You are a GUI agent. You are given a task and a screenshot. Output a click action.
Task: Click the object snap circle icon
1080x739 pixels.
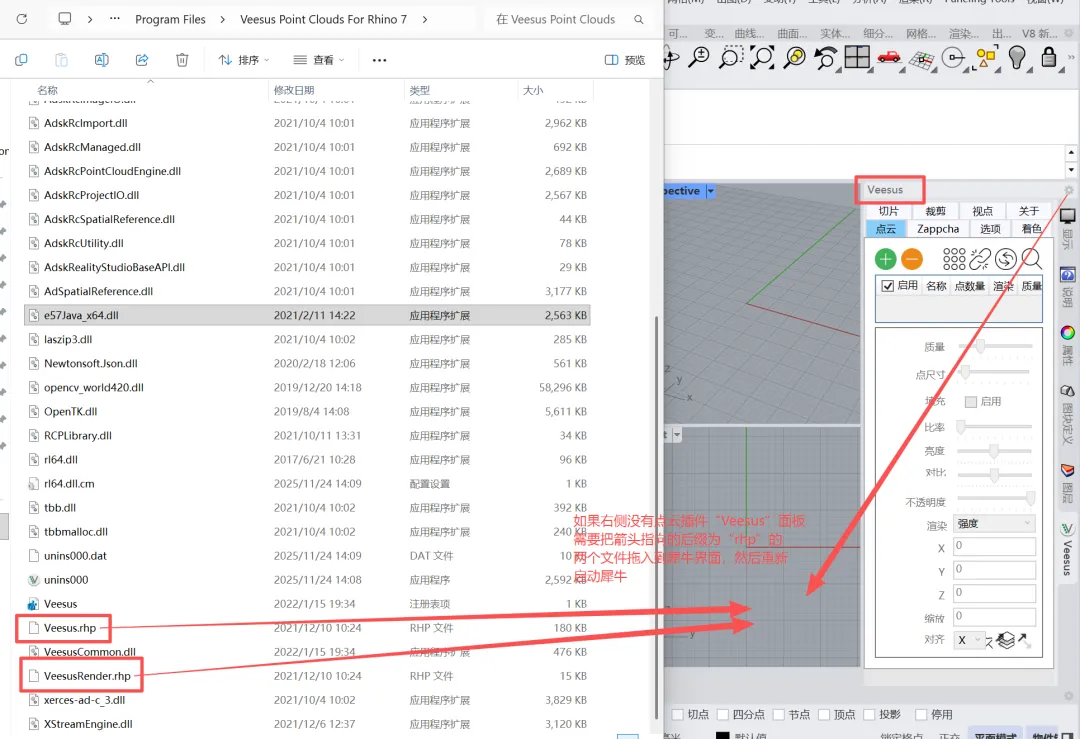[x=953, y=58]
